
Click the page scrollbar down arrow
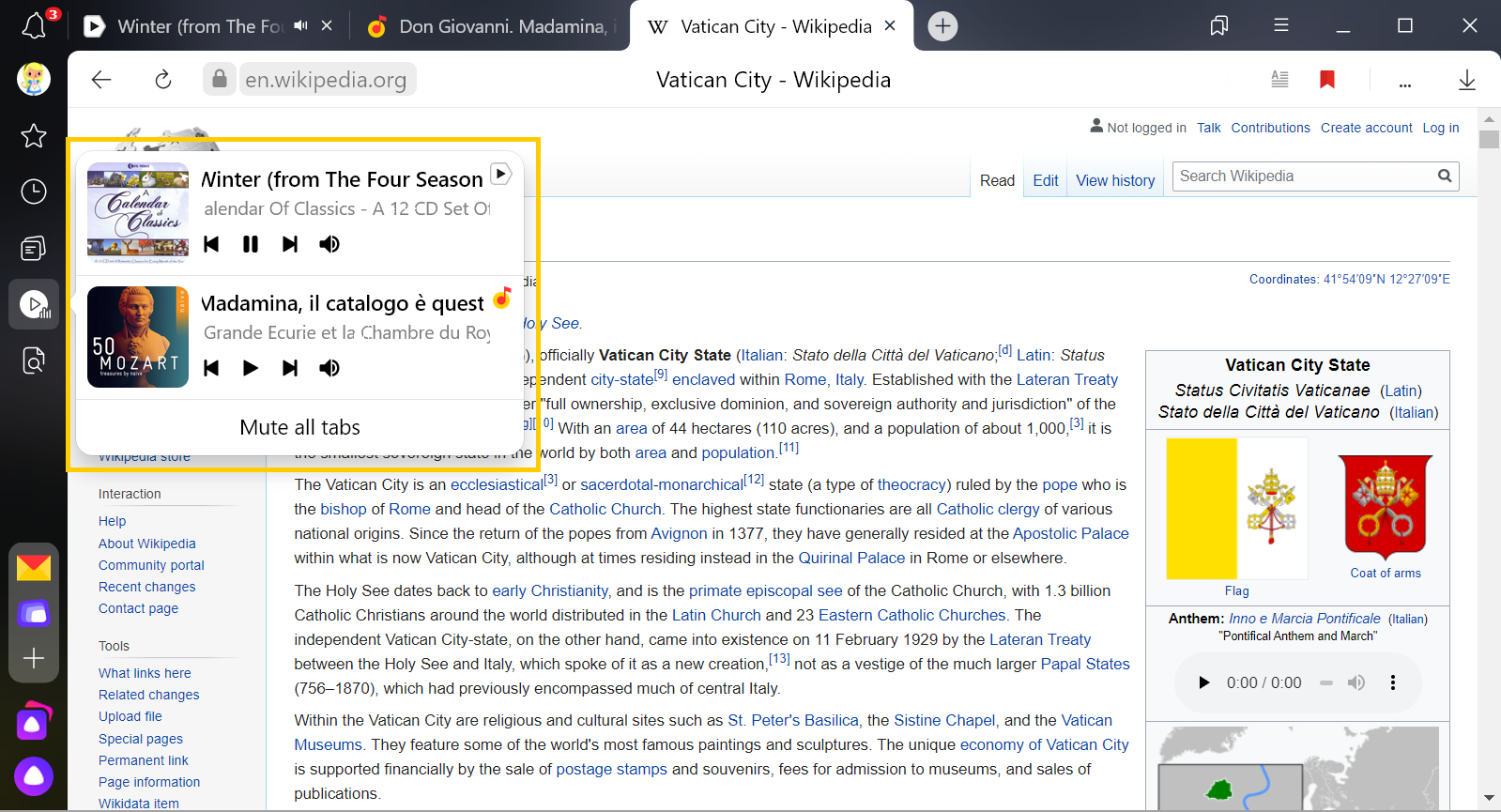1489,798
